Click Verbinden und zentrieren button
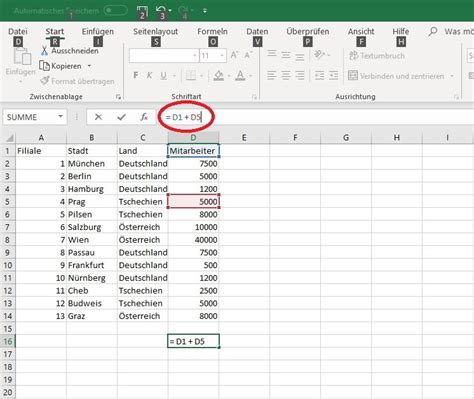 click(x=396, y=76)
